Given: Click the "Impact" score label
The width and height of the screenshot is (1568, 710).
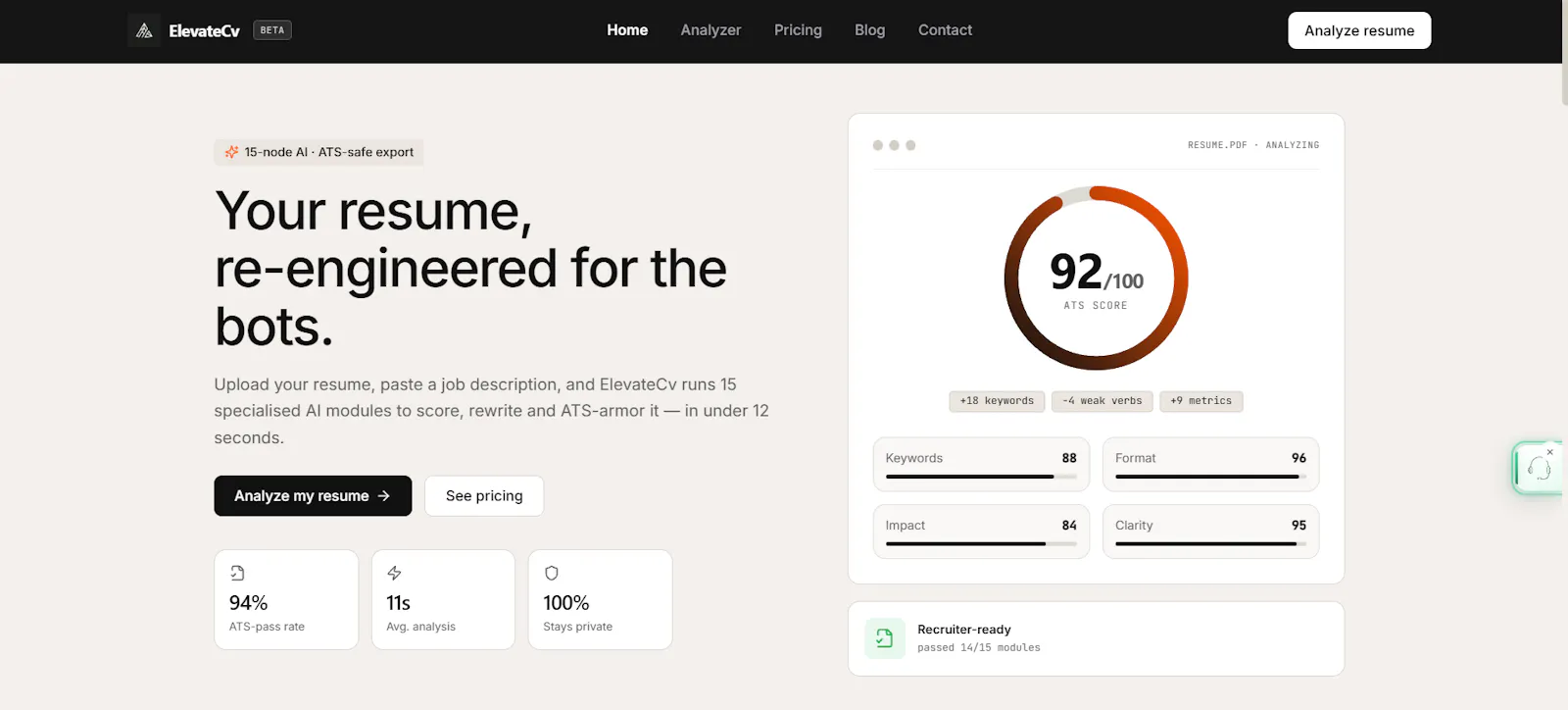Looking at the screenshot, I should [x=906, y=526].
